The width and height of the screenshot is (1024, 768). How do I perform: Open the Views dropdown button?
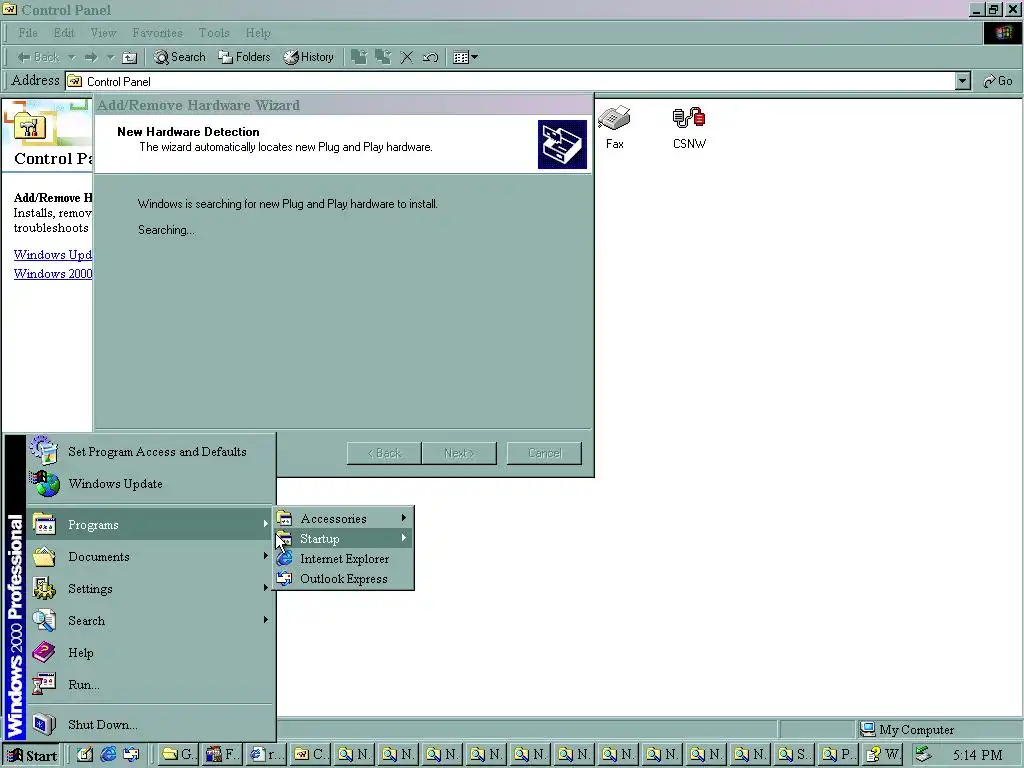(x=465, y=57)
